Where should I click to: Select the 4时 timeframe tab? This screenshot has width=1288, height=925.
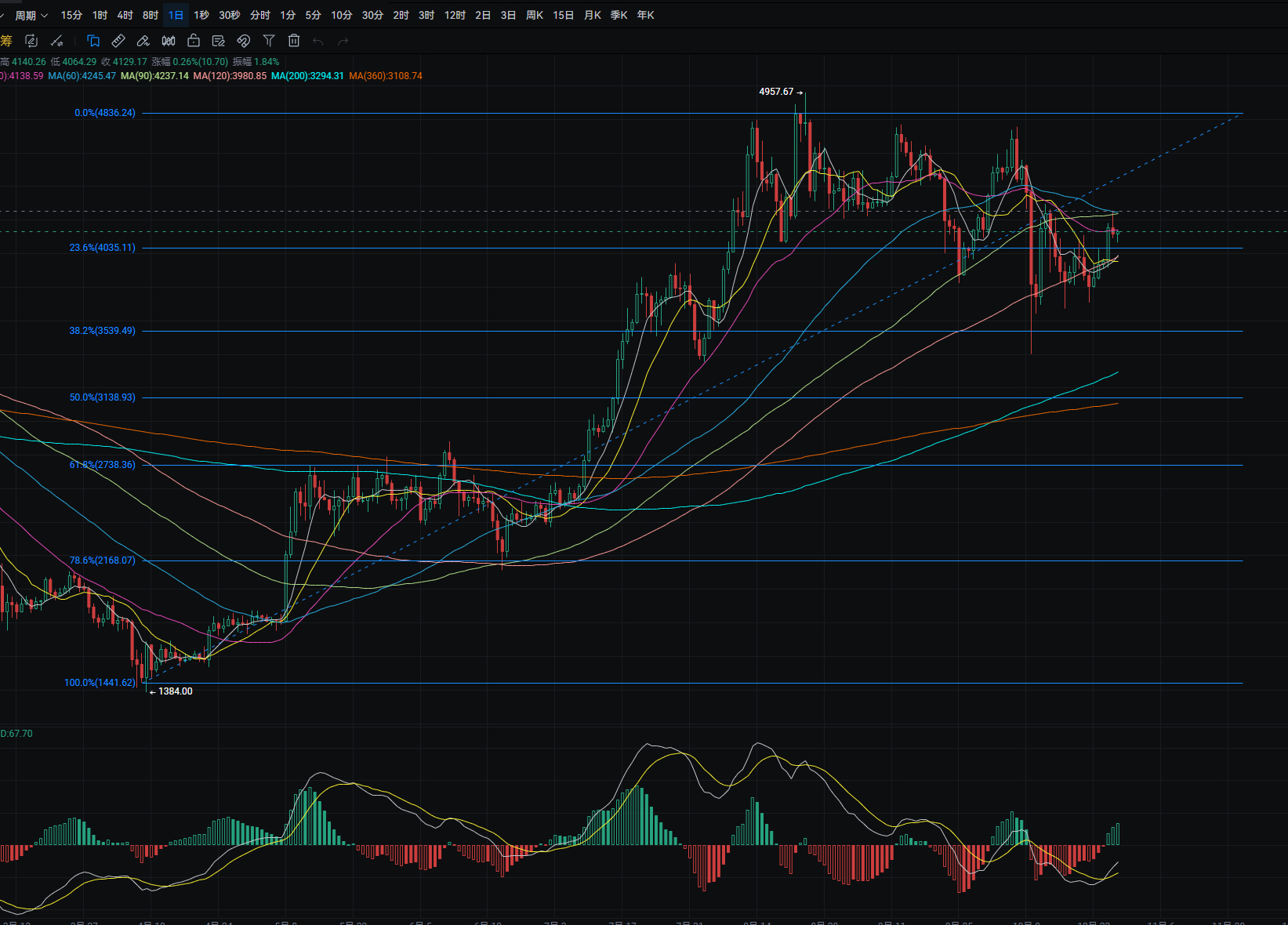[x=125, y=15]
